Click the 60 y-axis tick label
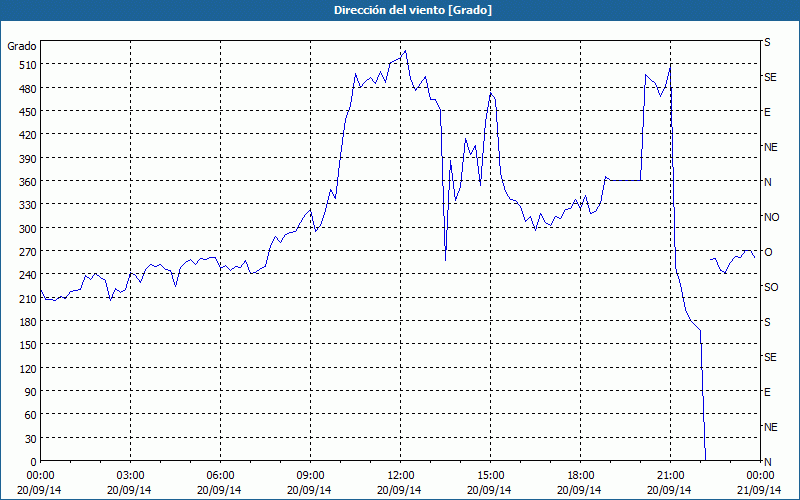This screenshot has height=500, width=800. 31,415
